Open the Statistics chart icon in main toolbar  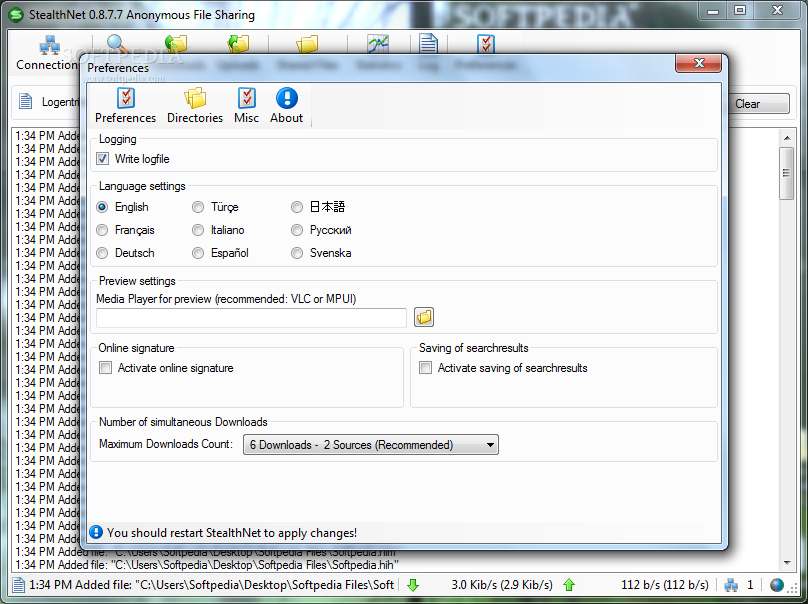coord(378,44)
